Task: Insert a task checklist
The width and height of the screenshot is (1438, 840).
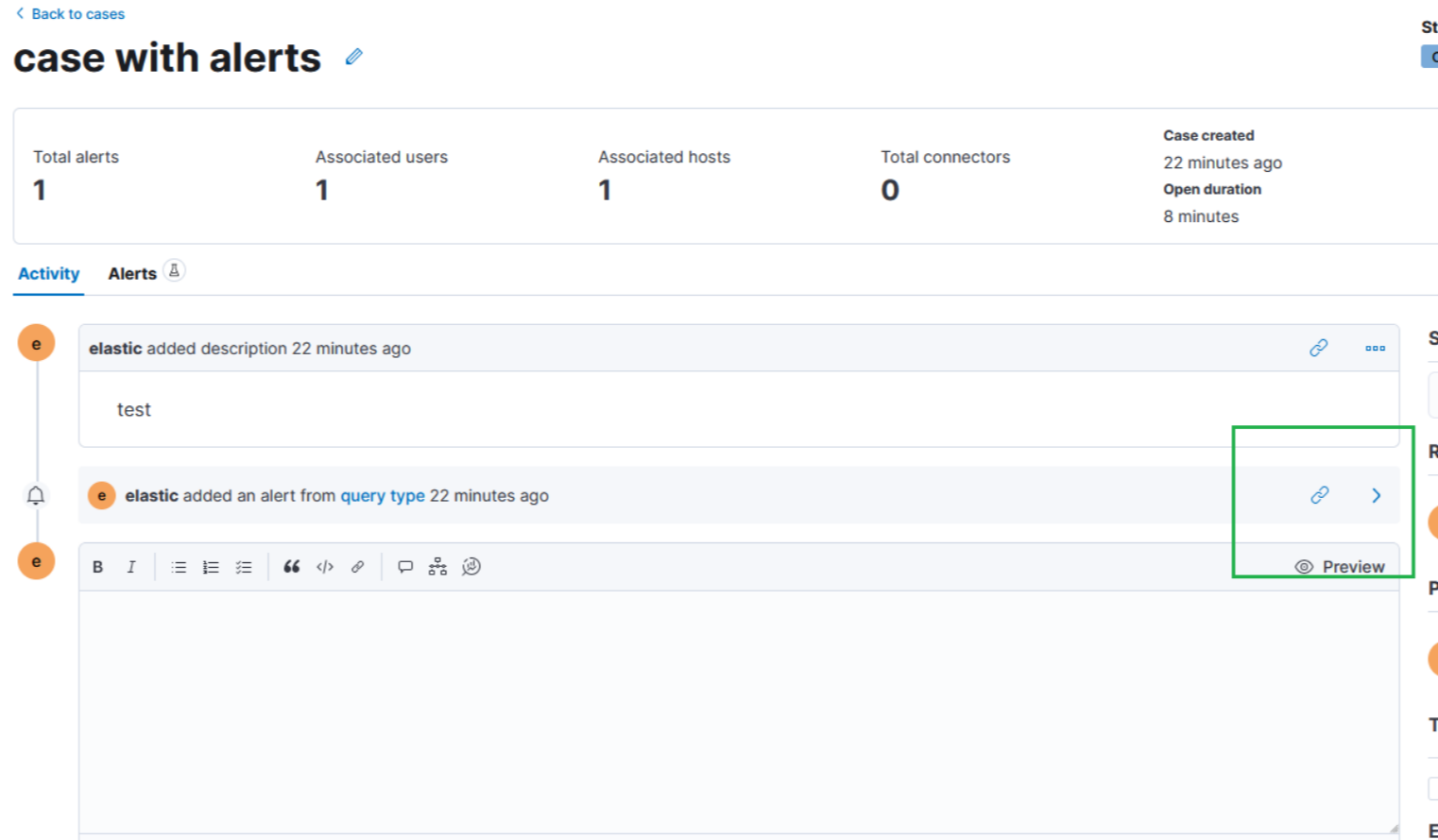Action: 244,567
